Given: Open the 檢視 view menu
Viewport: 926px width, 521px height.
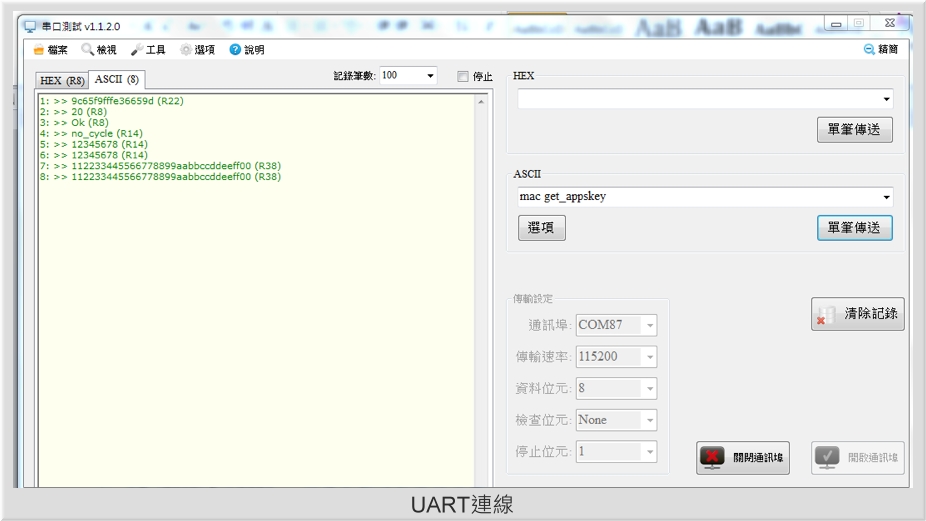Looking at the screenshot, I should coord(99,49).
